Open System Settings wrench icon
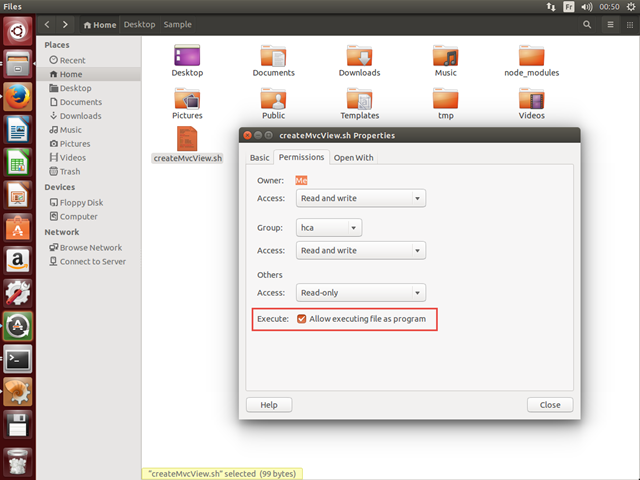 pos(18,293)
